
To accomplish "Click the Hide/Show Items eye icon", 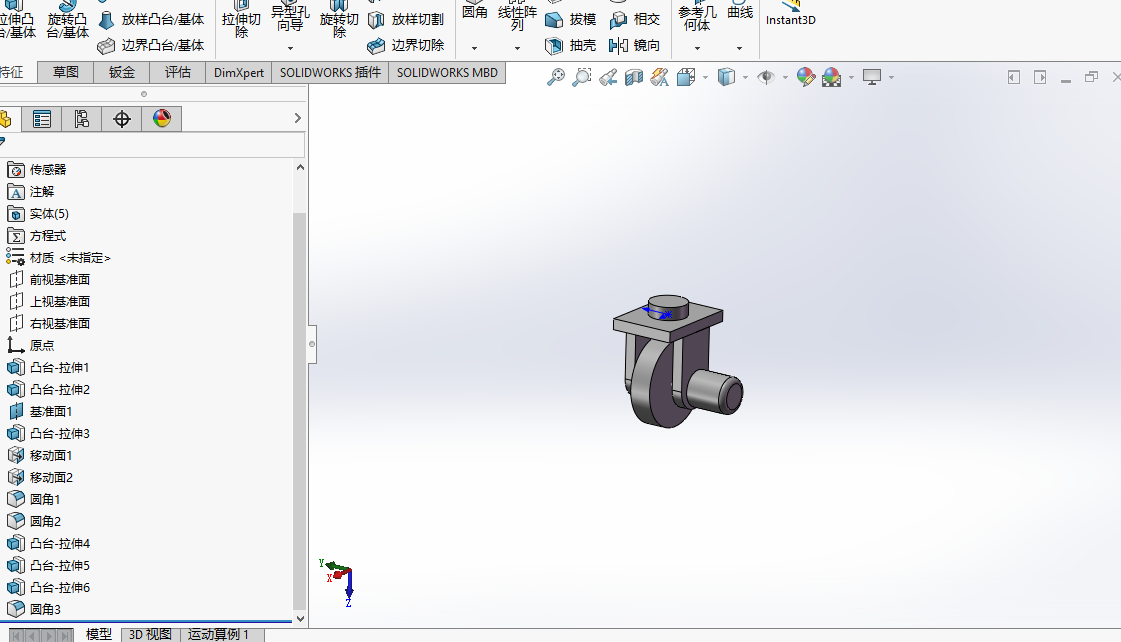I will 766,77.
